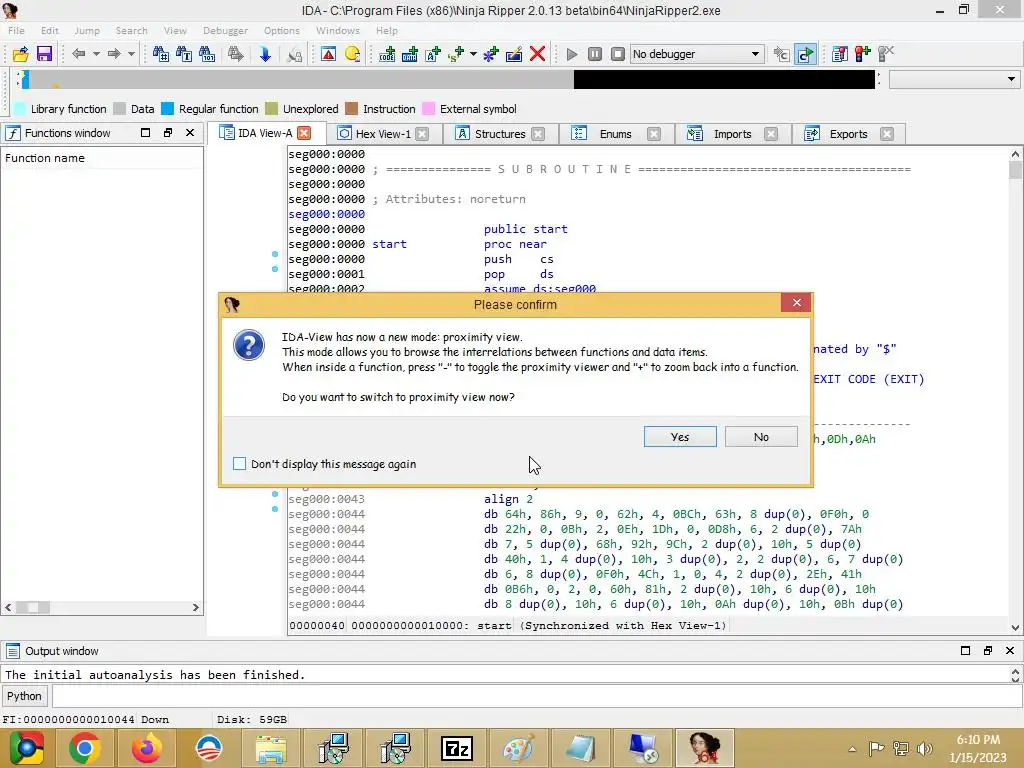Click the red triangle graph toolbar icon
Viewport: 1024px width, 768px height.
(328, 54)
